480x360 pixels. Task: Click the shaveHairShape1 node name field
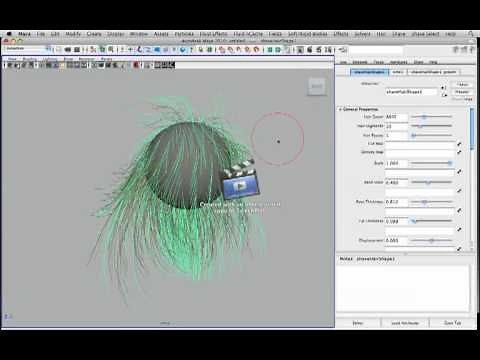click(411, 92)
